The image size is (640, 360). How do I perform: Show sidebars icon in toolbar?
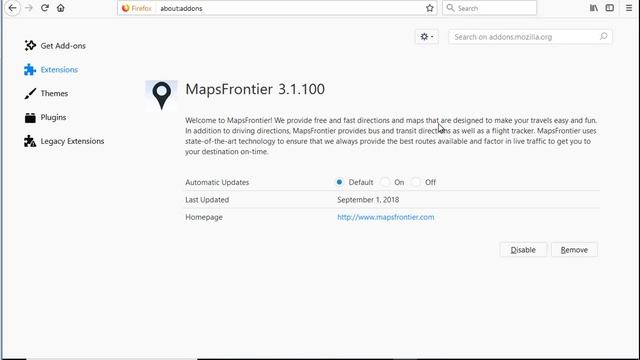(x=609, y=8)
